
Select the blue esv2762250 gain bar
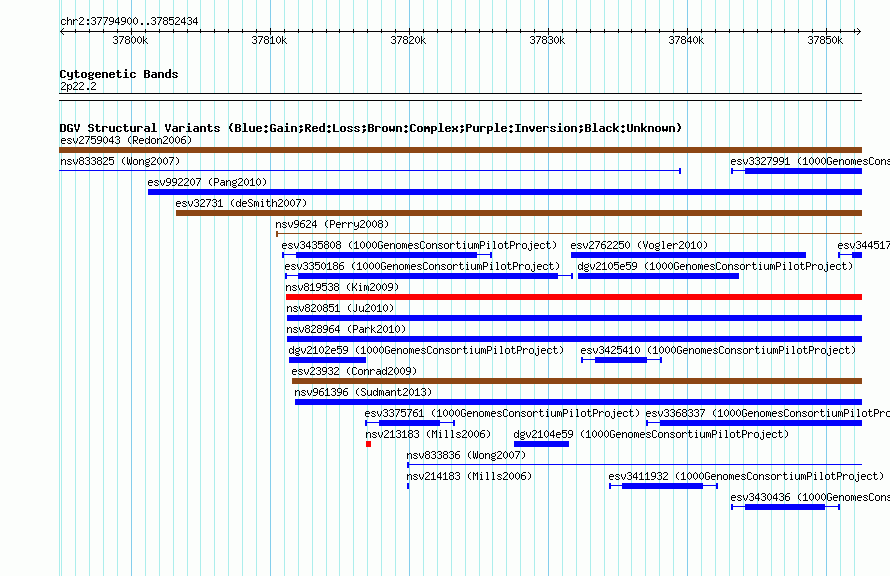coord(689,255)
